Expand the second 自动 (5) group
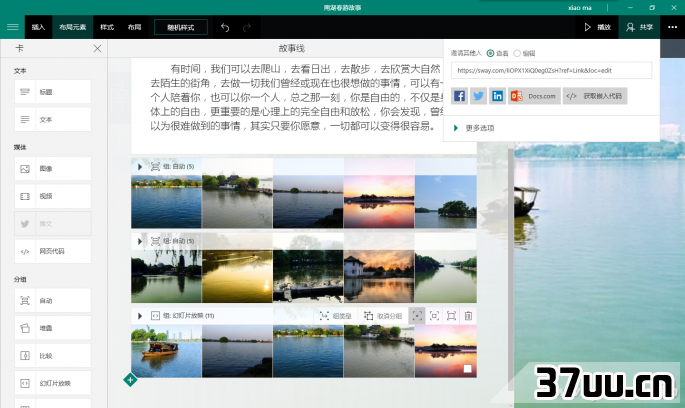Image resolution: width=685 pixels, height=408 pixels. tap(140, 241)
